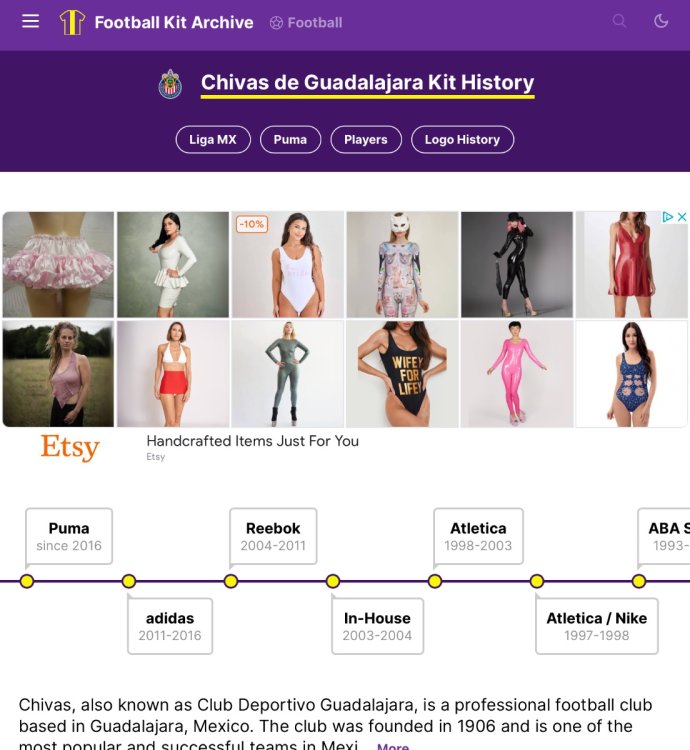
Task: Open the hamburger navigation menu
Action: pos(30,21)
